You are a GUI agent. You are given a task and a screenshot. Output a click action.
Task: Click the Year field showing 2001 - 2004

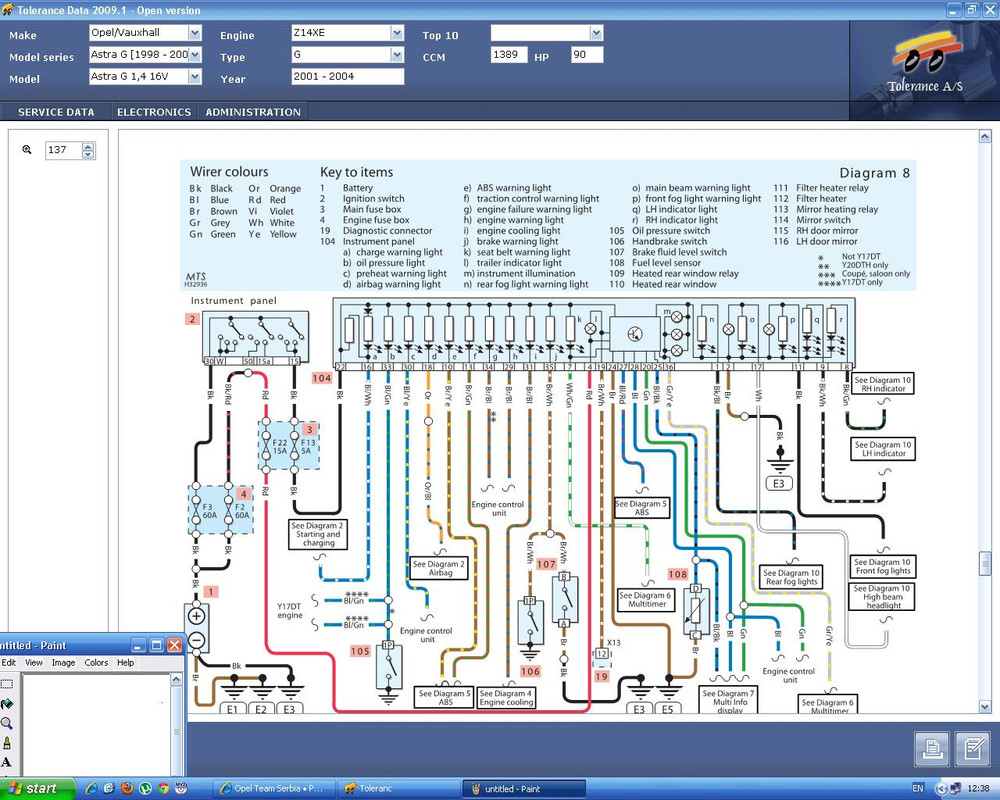(348, 77)
